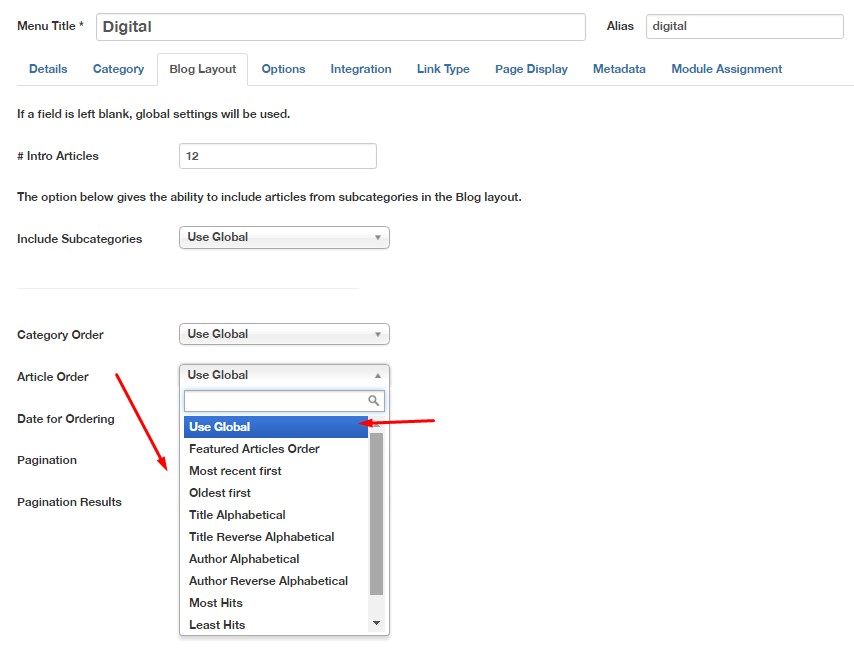Viewport: 854px width, 654px height.
Task: Choose Most recent first option
Action: click(x=276, y=471)
